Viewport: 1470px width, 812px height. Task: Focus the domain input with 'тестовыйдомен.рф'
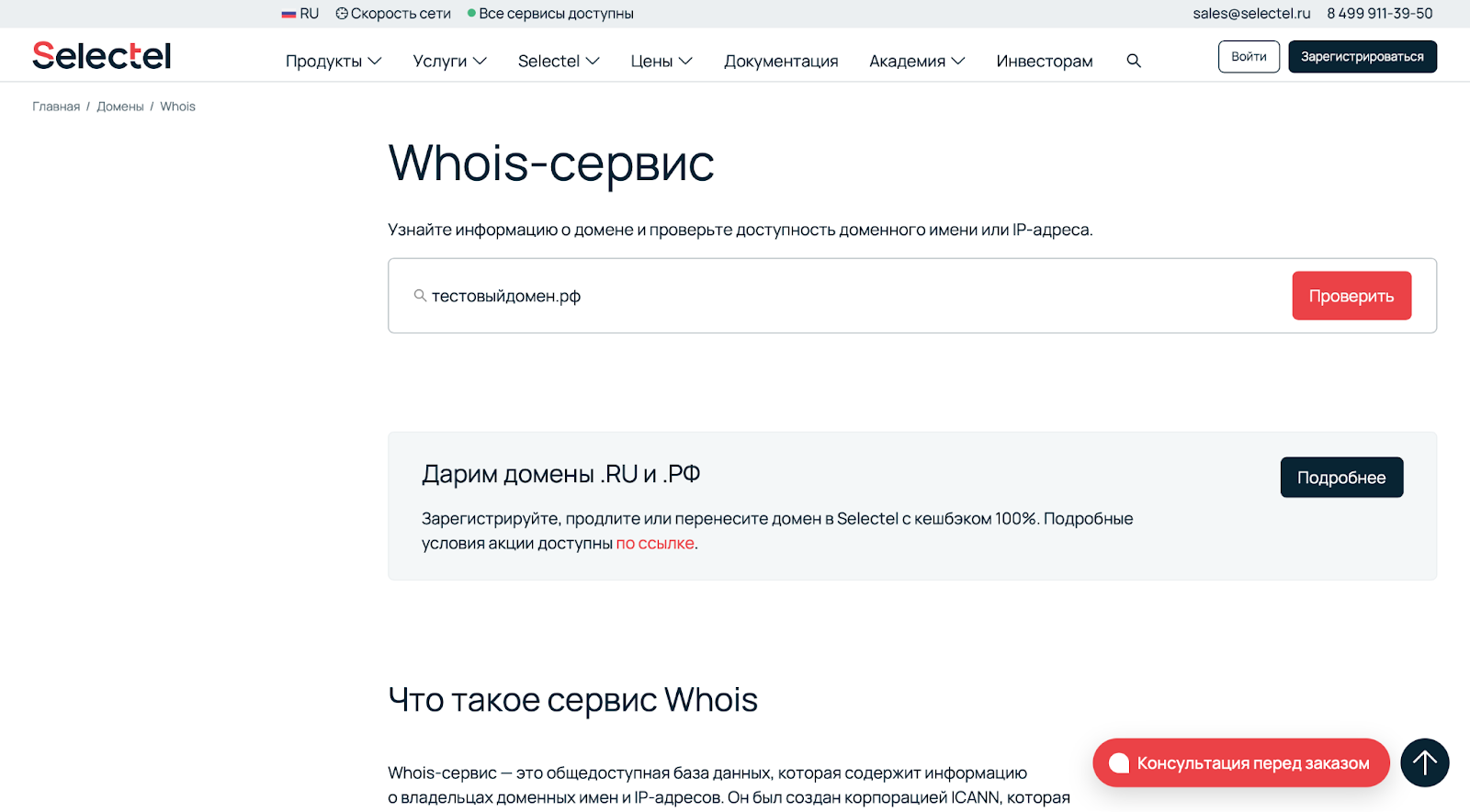(x=827, y=296)
